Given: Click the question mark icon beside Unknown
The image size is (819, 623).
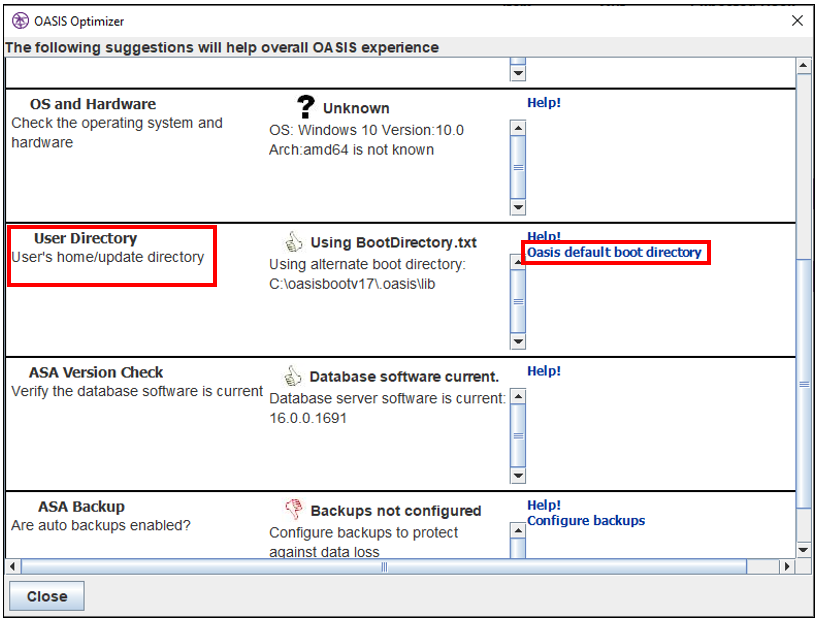Looking at the screenshot, I should [x=306, y=107].
